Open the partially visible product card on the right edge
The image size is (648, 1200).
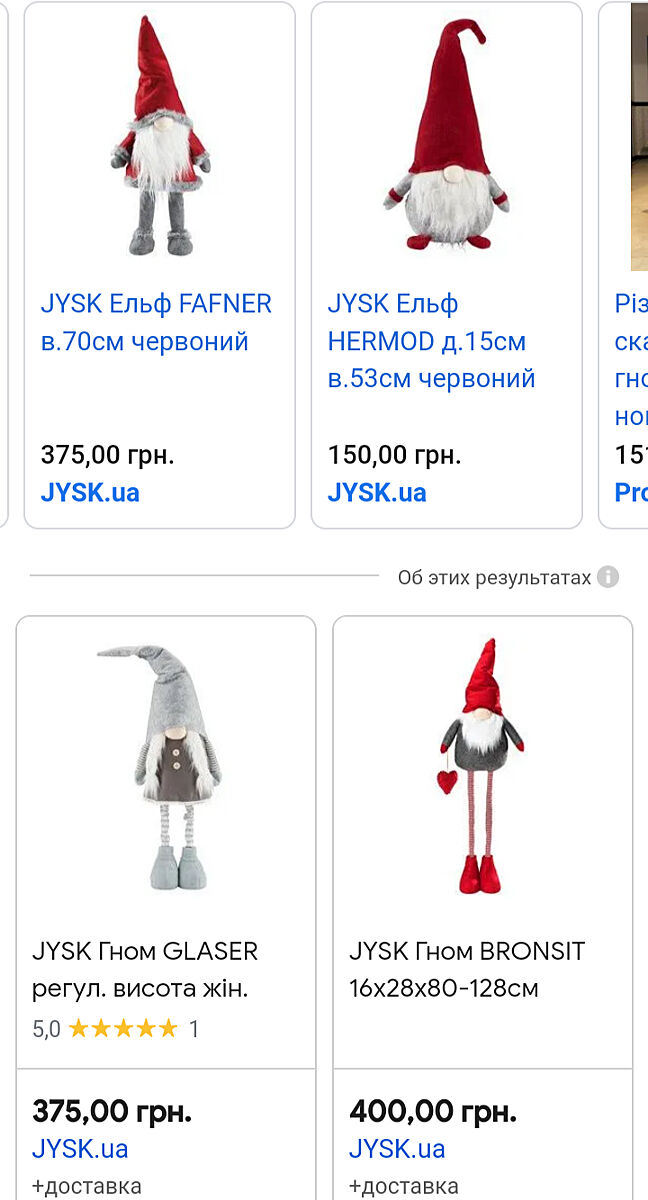tap(623, 265)
